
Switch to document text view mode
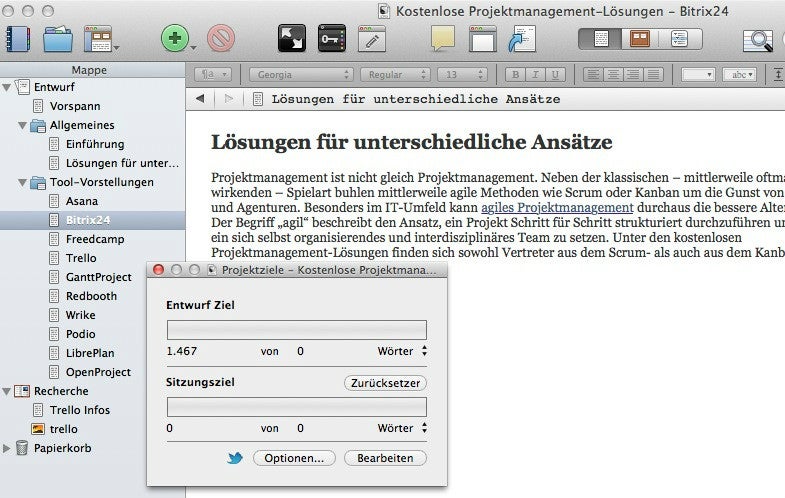pos(600,39)
